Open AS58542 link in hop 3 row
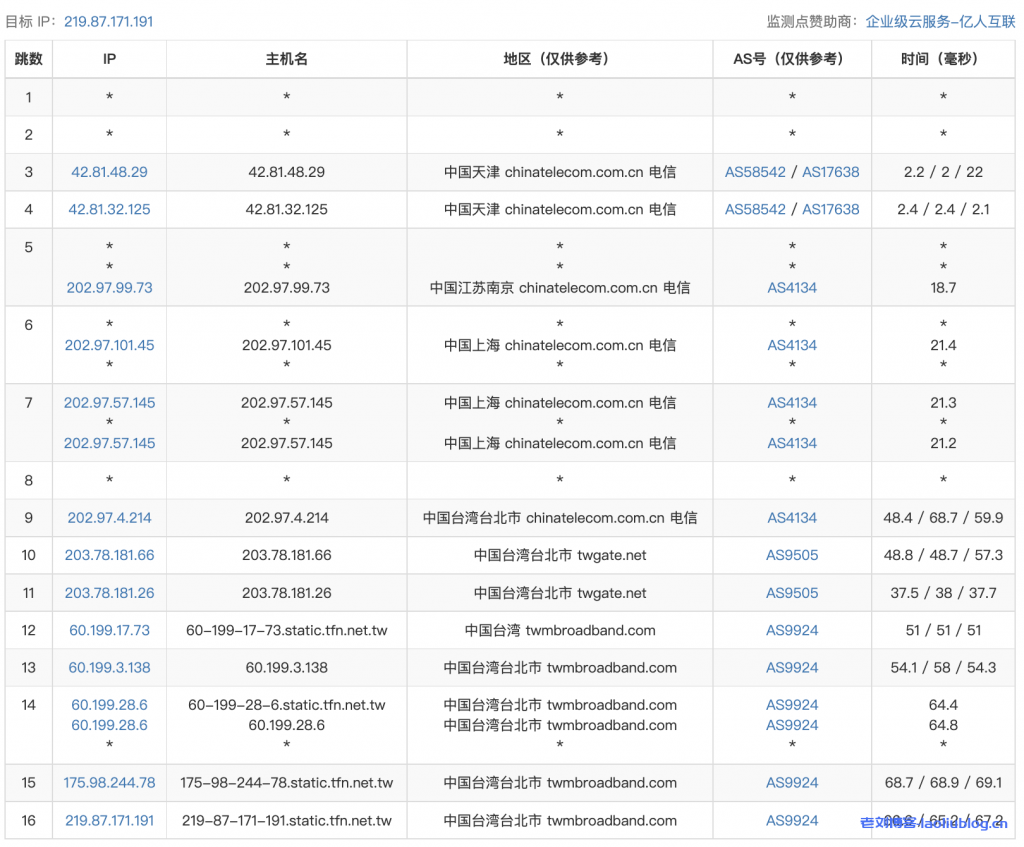Image resolution: width=1024 pixels, height=847 pixels. [755, 172]
